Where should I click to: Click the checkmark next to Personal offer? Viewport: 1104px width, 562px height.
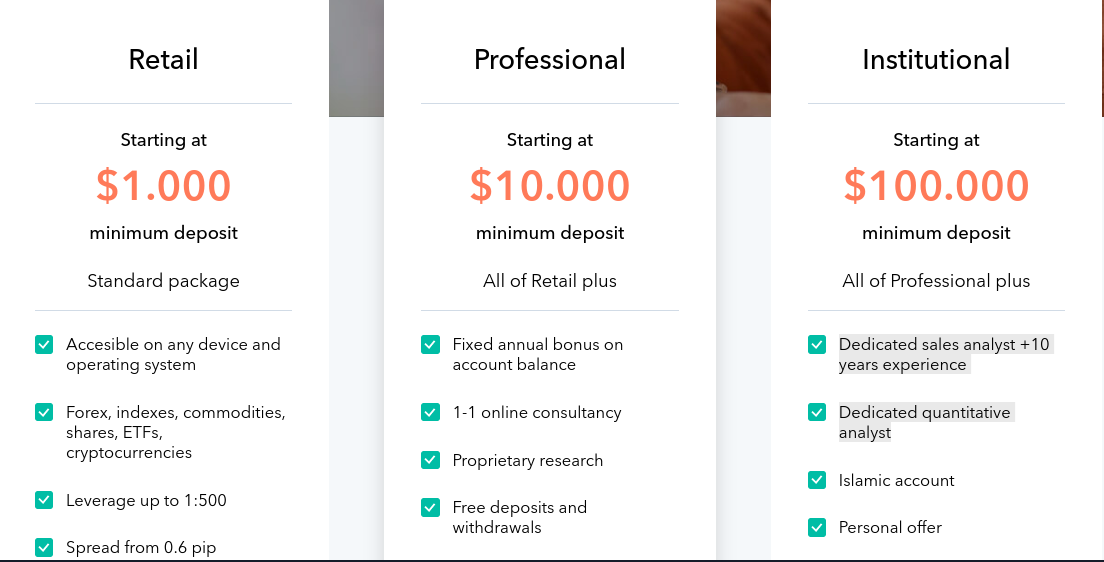click(x=817, y=527)
